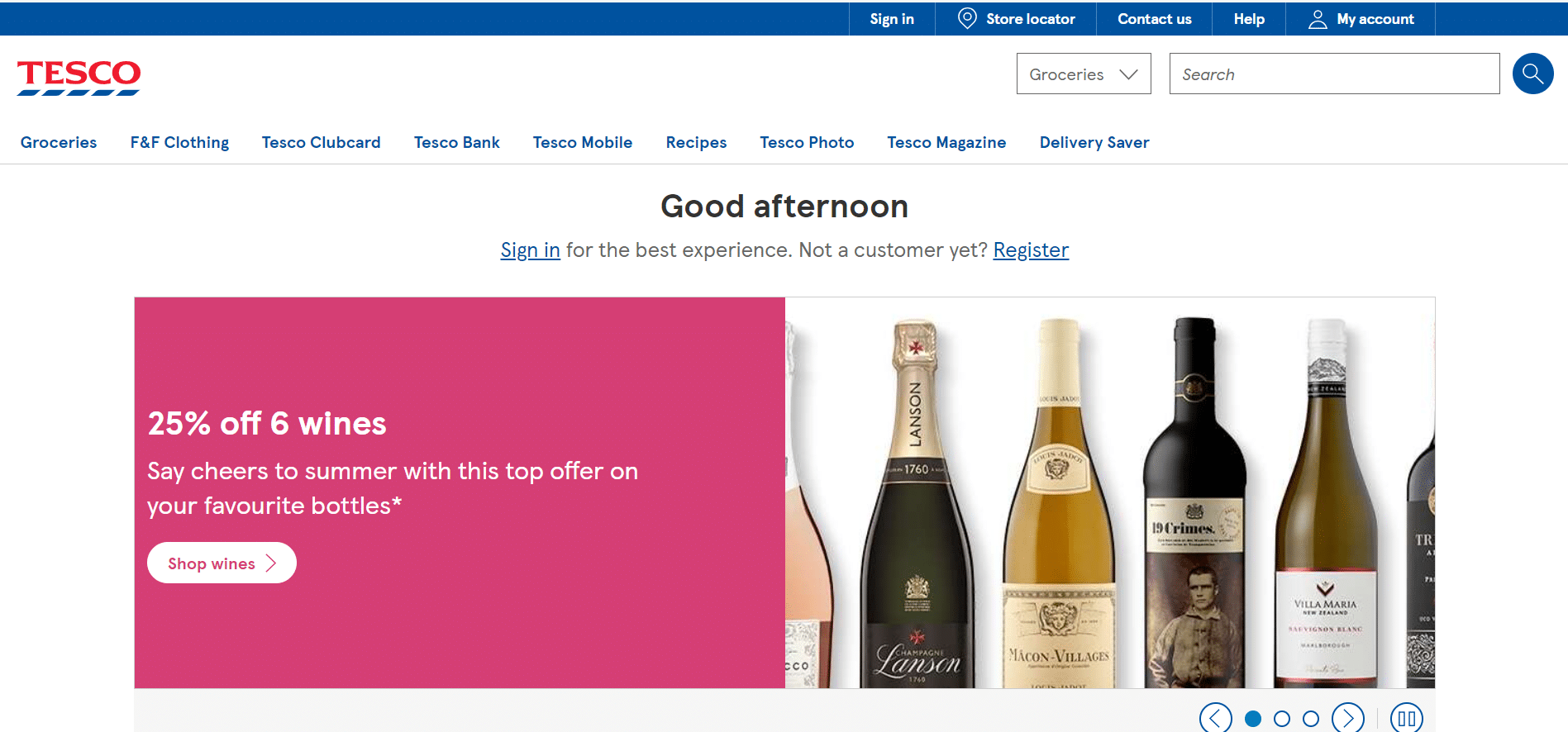Click the blue search magnifier button

pyautogui.click(x=1532, y=74)
